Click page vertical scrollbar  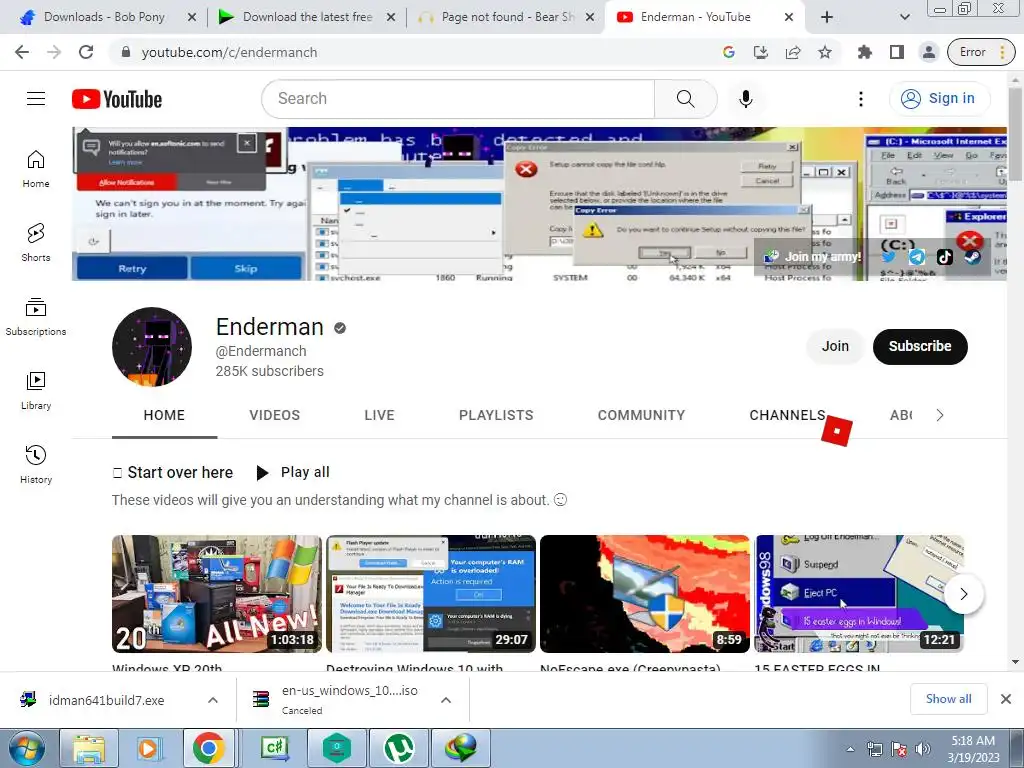click(1016, 134)
